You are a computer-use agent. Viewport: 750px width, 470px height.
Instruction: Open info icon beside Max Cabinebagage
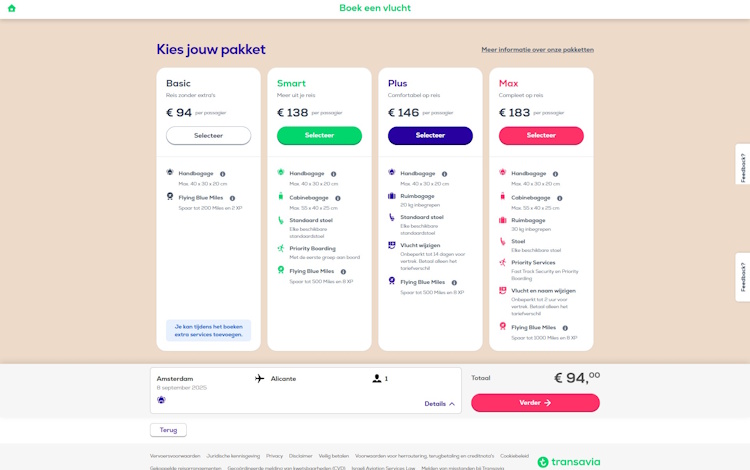[x=560, y=198]
